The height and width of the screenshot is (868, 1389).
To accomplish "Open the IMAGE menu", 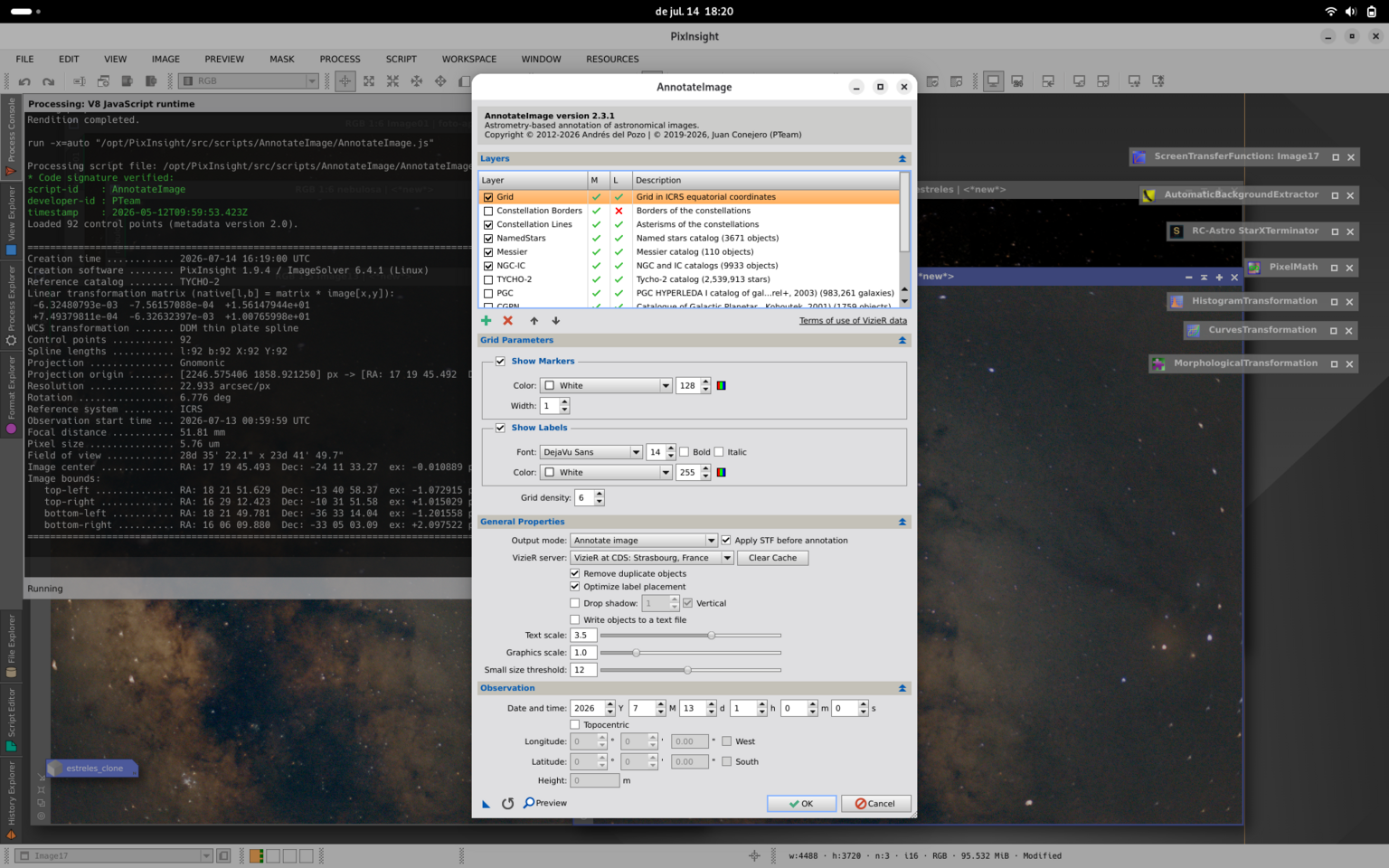I will pos(165,59).
